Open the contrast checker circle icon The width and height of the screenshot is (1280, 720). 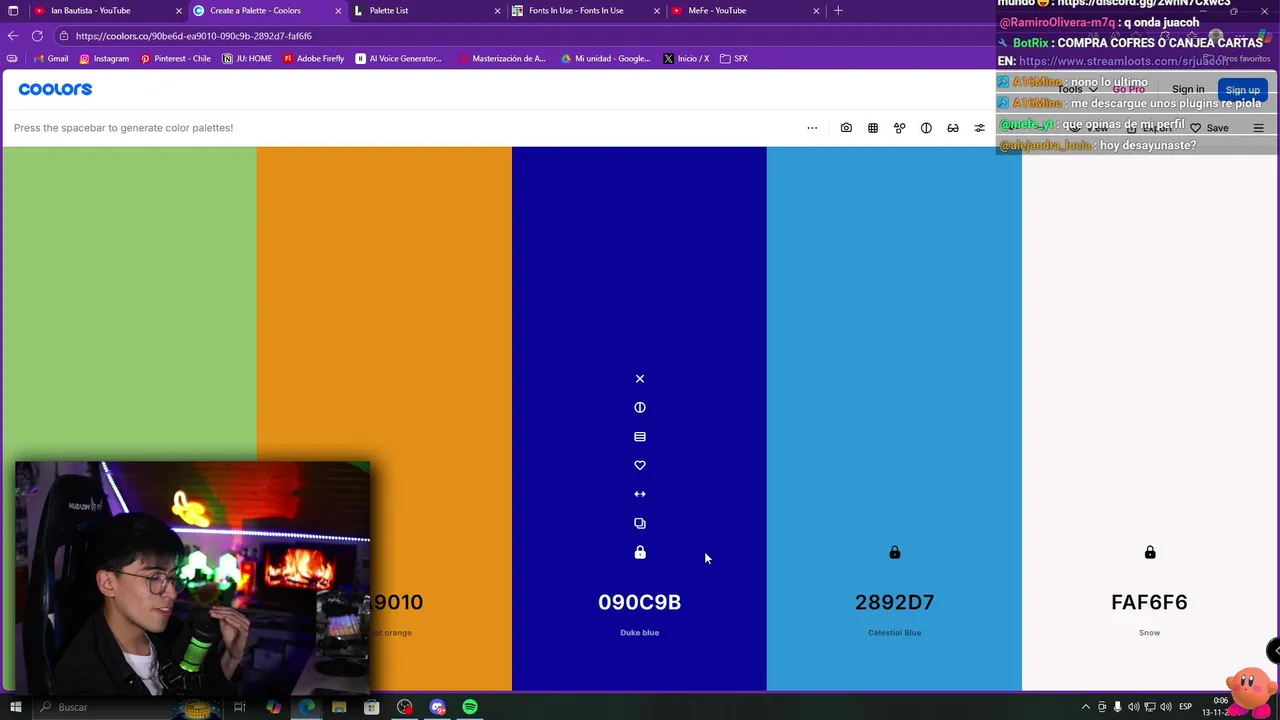click(926, 128)
